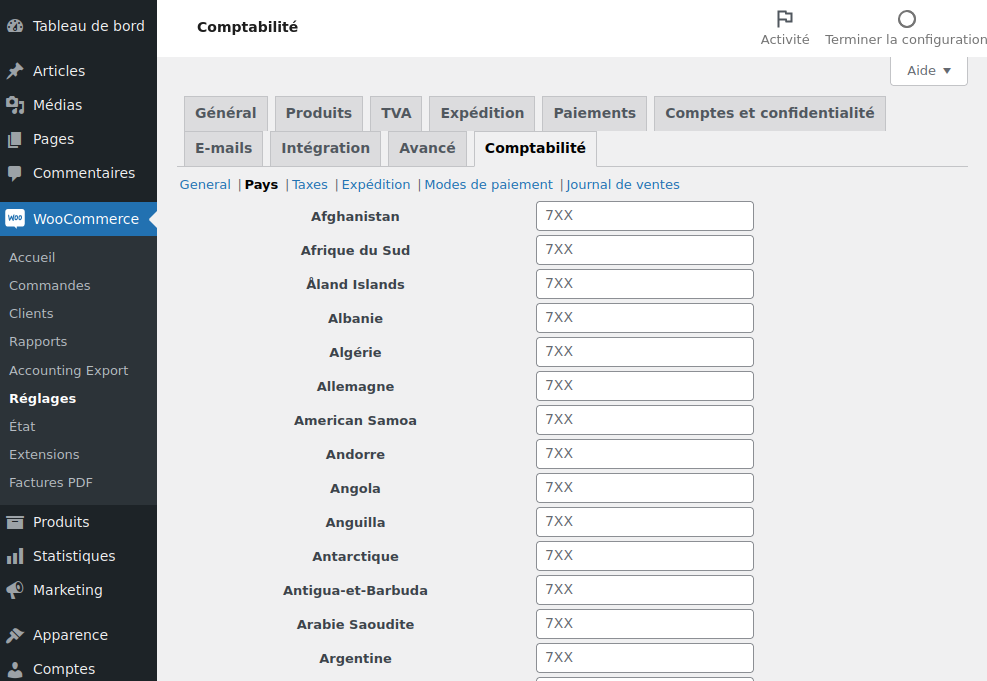987x681 pixels.
Task: Open Médias via its sidebar icon
Action: 15,105
